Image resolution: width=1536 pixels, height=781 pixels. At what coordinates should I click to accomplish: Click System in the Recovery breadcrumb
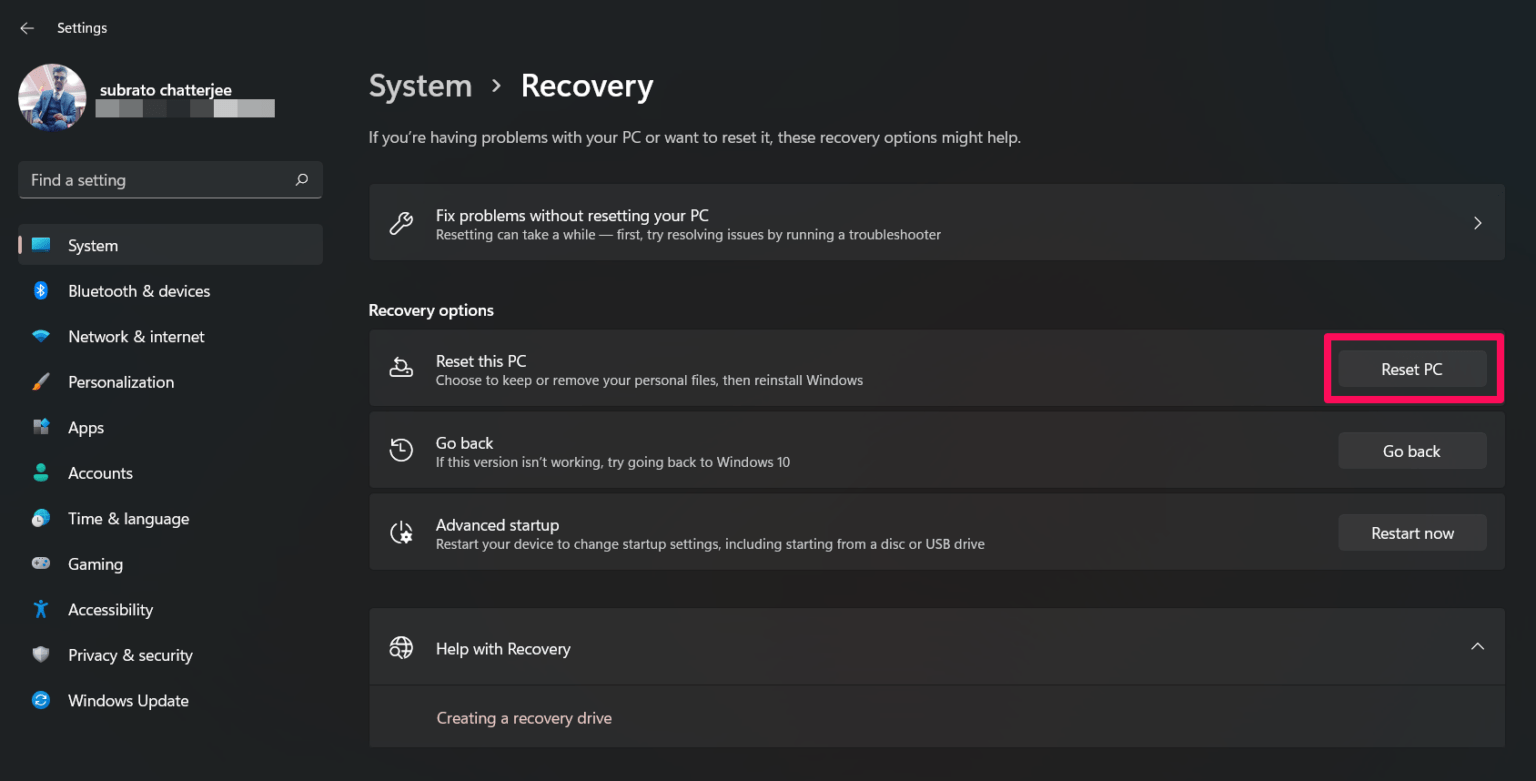[420, 86]
